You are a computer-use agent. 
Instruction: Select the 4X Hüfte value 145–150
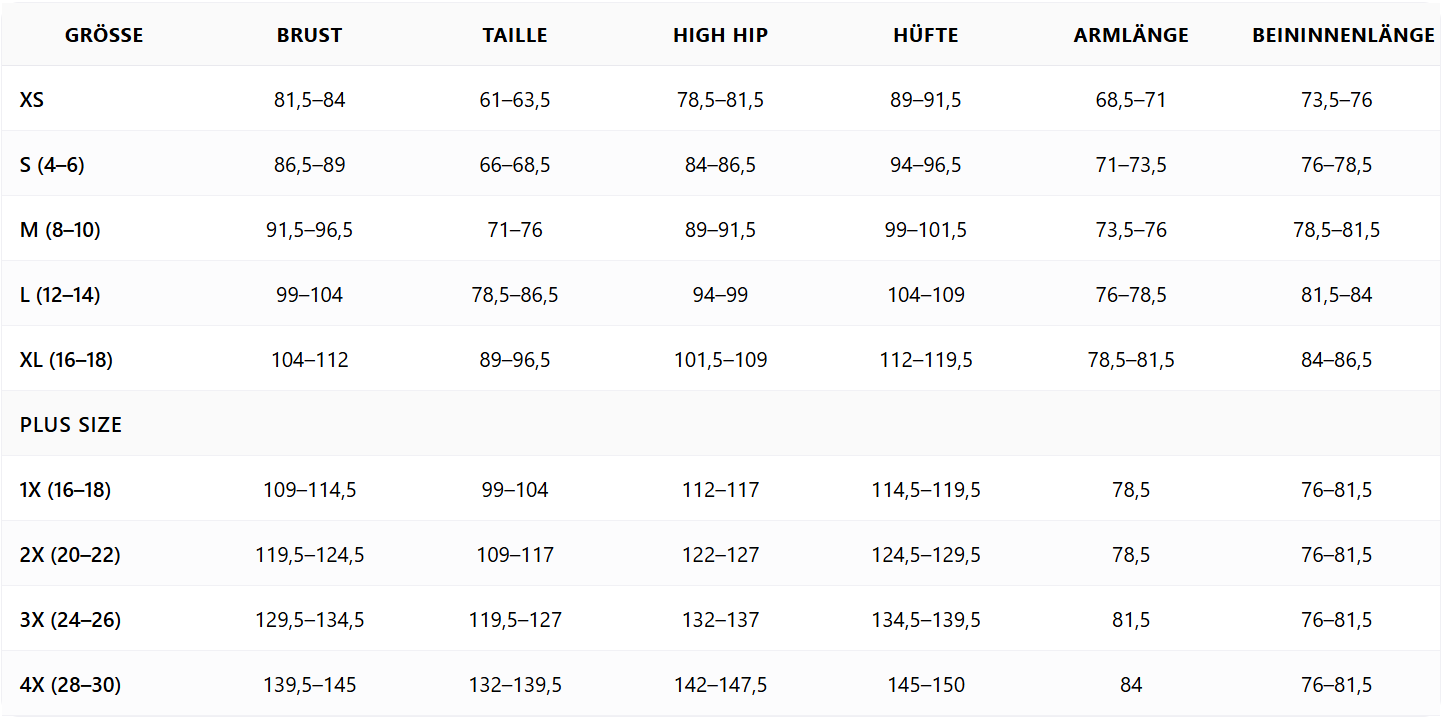[x=926, y=685]
